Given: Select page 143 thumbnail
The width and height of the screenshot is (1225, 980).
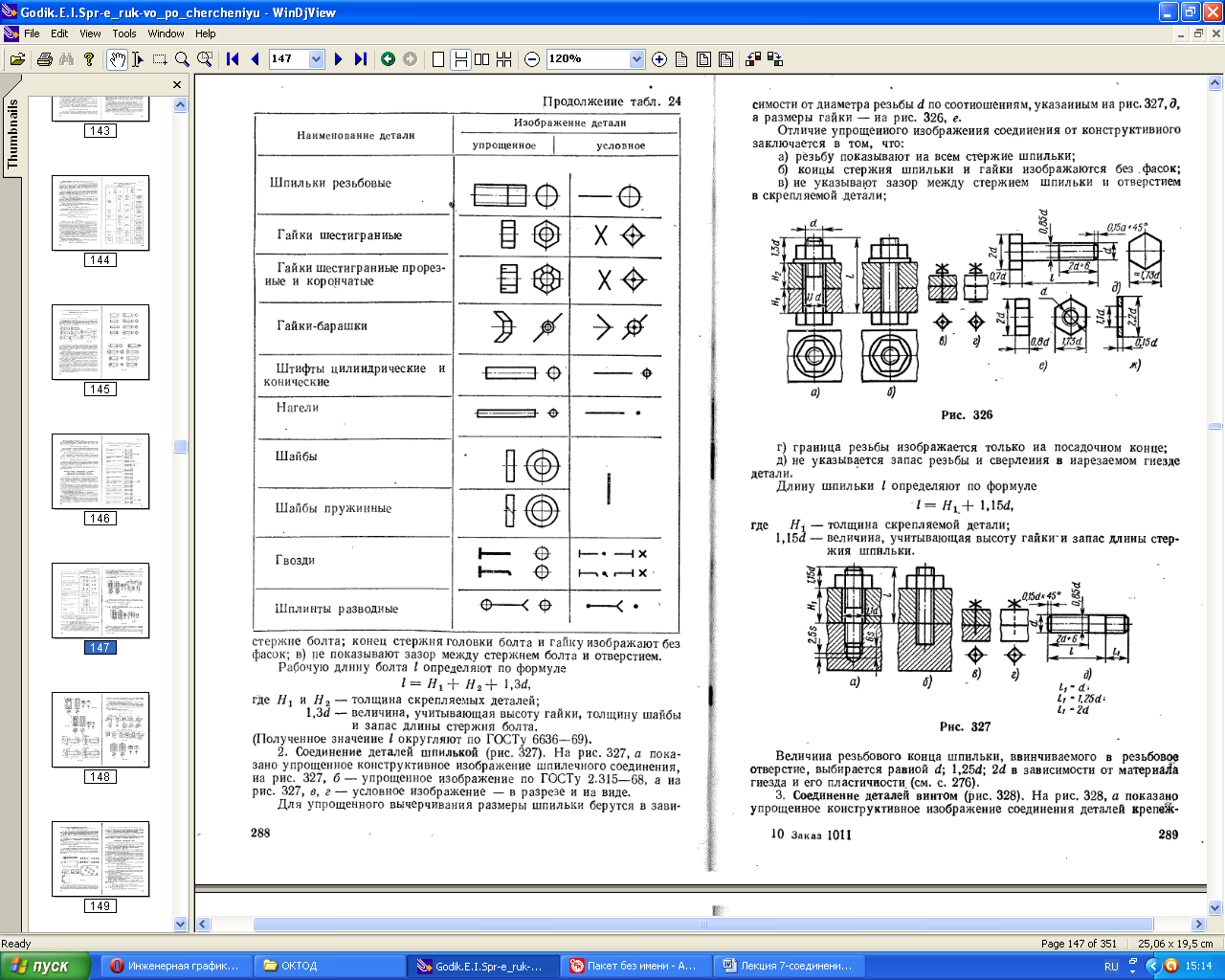Looking at the screenshot, I should pyautogui.click(x=100, y=117).
